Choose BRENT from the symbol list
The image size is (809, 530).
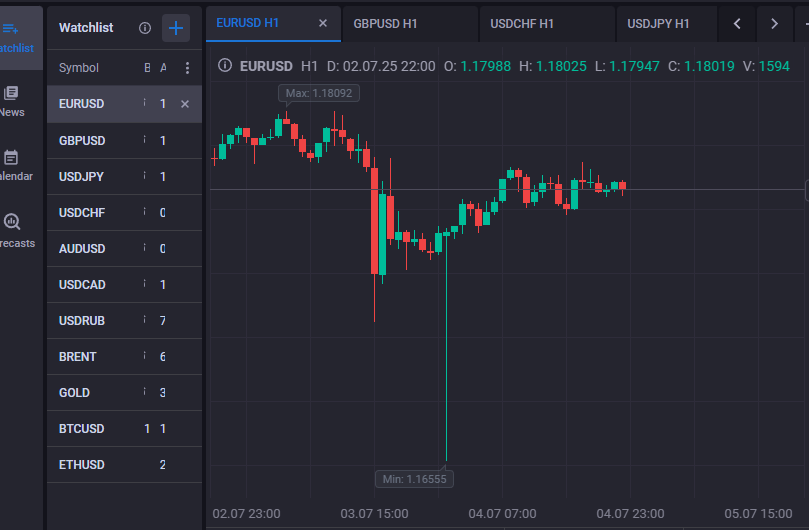[78, 357]
